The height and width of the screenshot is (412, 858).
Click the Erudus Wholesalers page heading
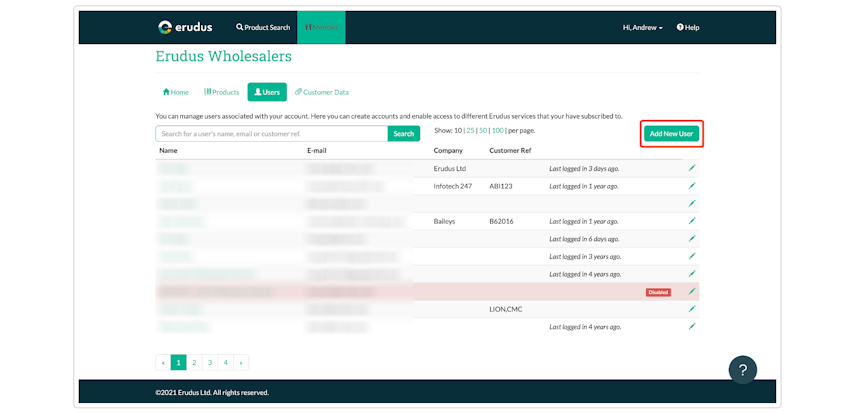tap(223, 56)
